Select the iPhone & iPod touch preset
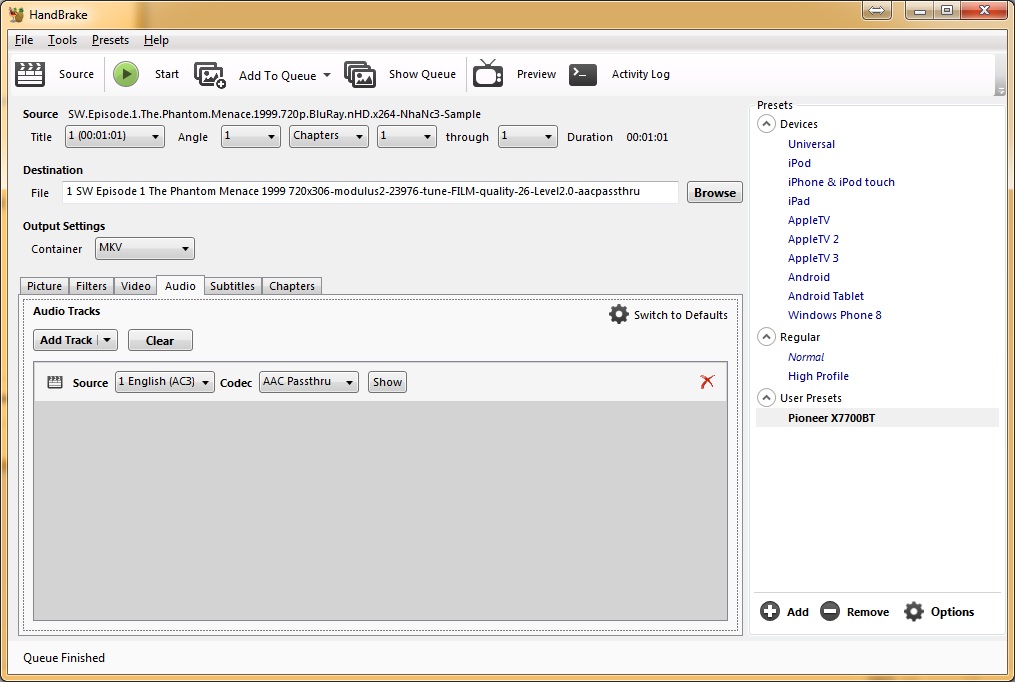The height and width of the screenshot is (682, 1015). (x=841, y=182)
